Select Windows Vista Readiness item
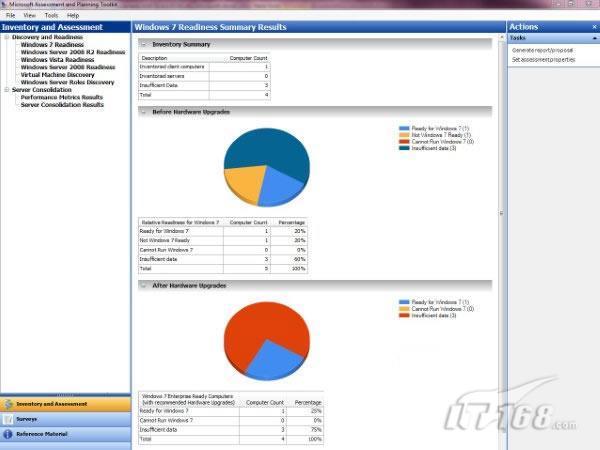 click(57, 60)
